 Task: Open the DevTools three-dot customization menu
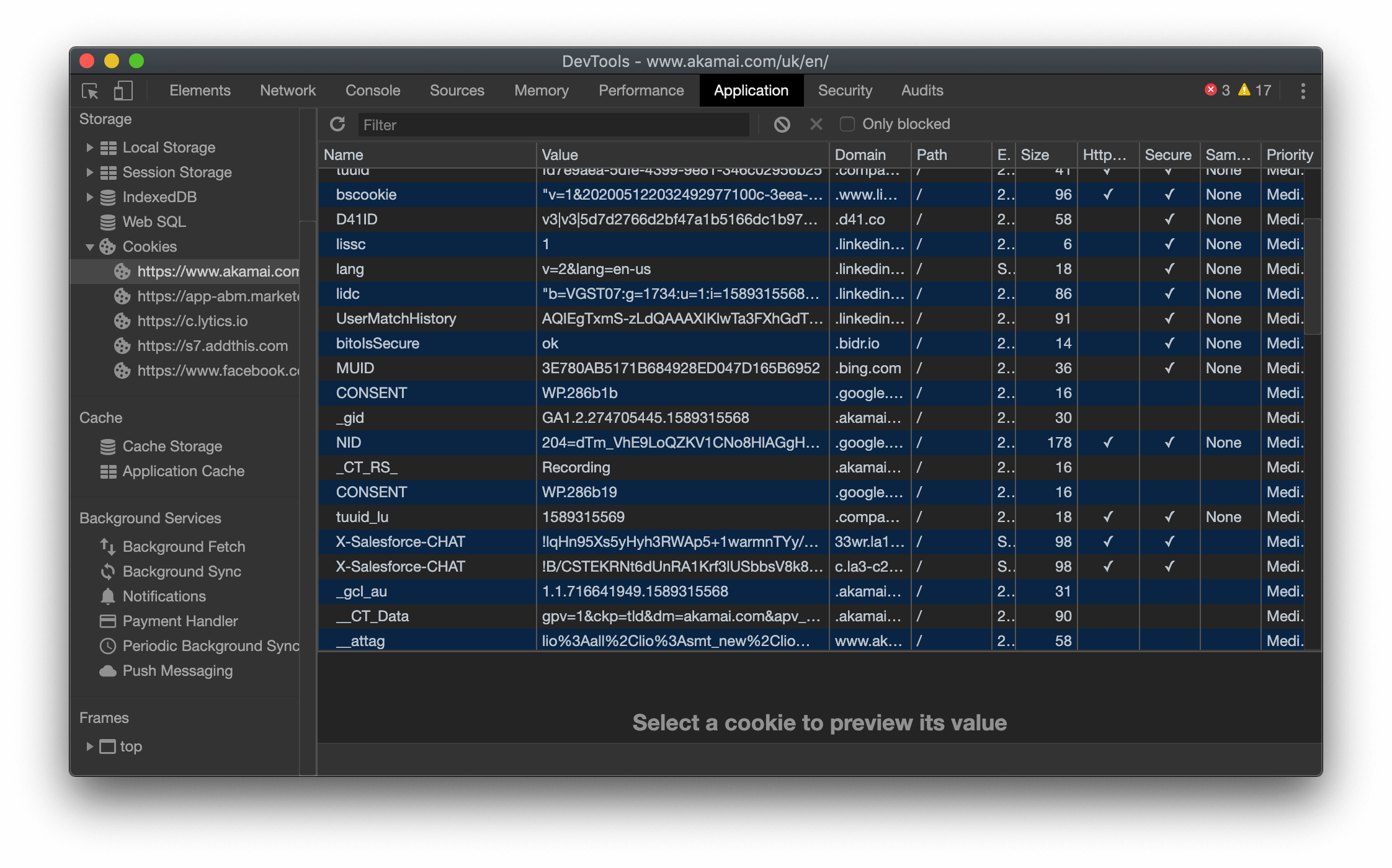(1303, 91)
